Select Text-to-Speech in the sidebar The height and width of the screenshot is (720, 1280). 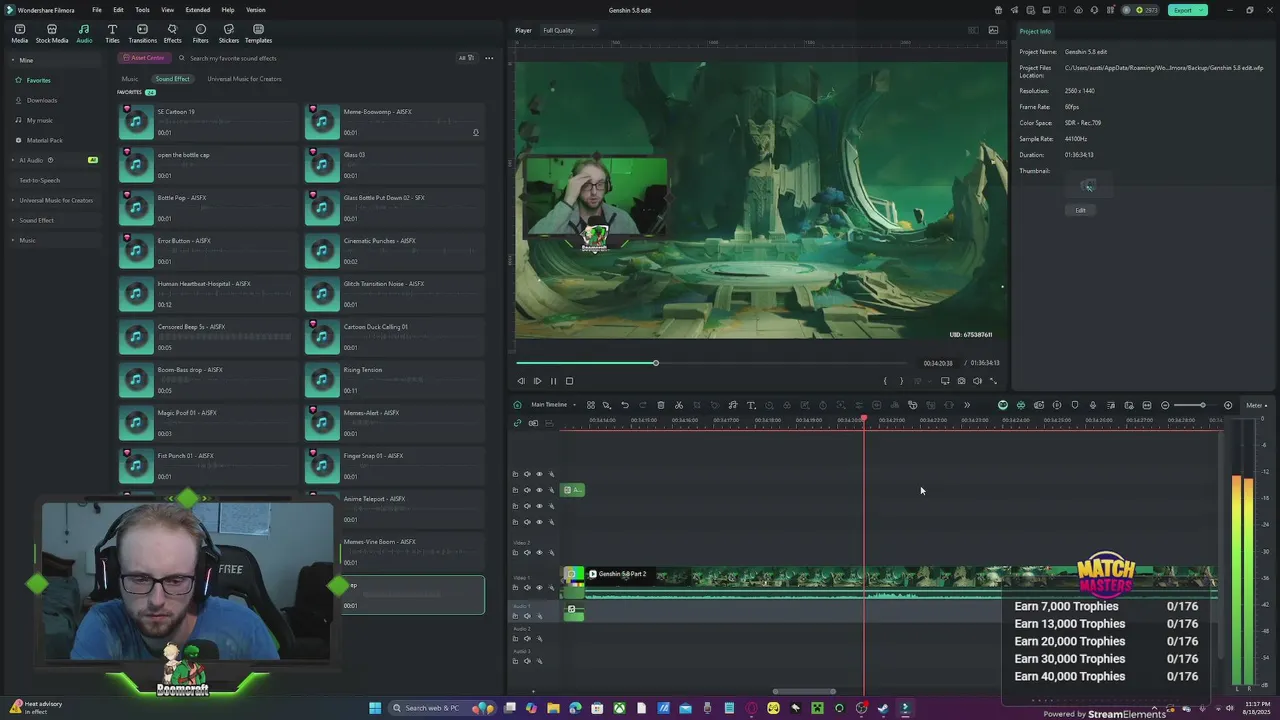(40, 180)
